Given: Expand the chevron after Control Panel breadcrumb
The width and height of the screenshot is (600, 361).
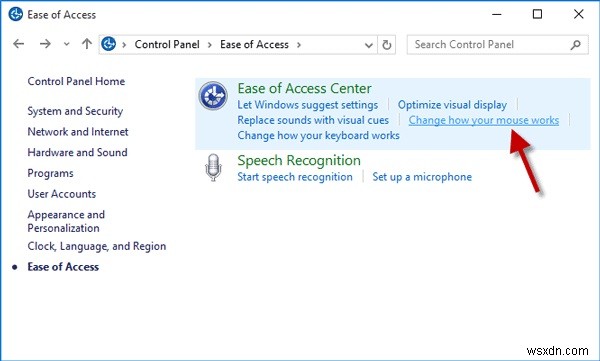Looking at the screenshot, I should tap(210, 45).
